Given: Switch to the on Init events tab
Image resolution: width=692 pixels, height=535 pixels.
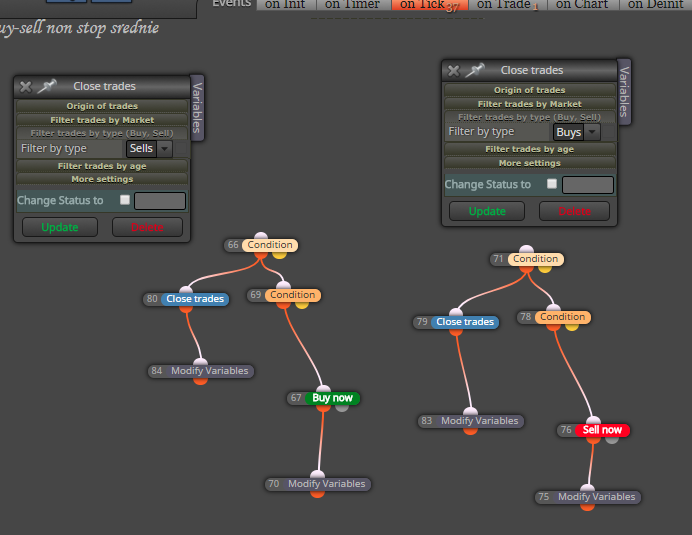Looking at the screenshot, I should coord(285,4).
